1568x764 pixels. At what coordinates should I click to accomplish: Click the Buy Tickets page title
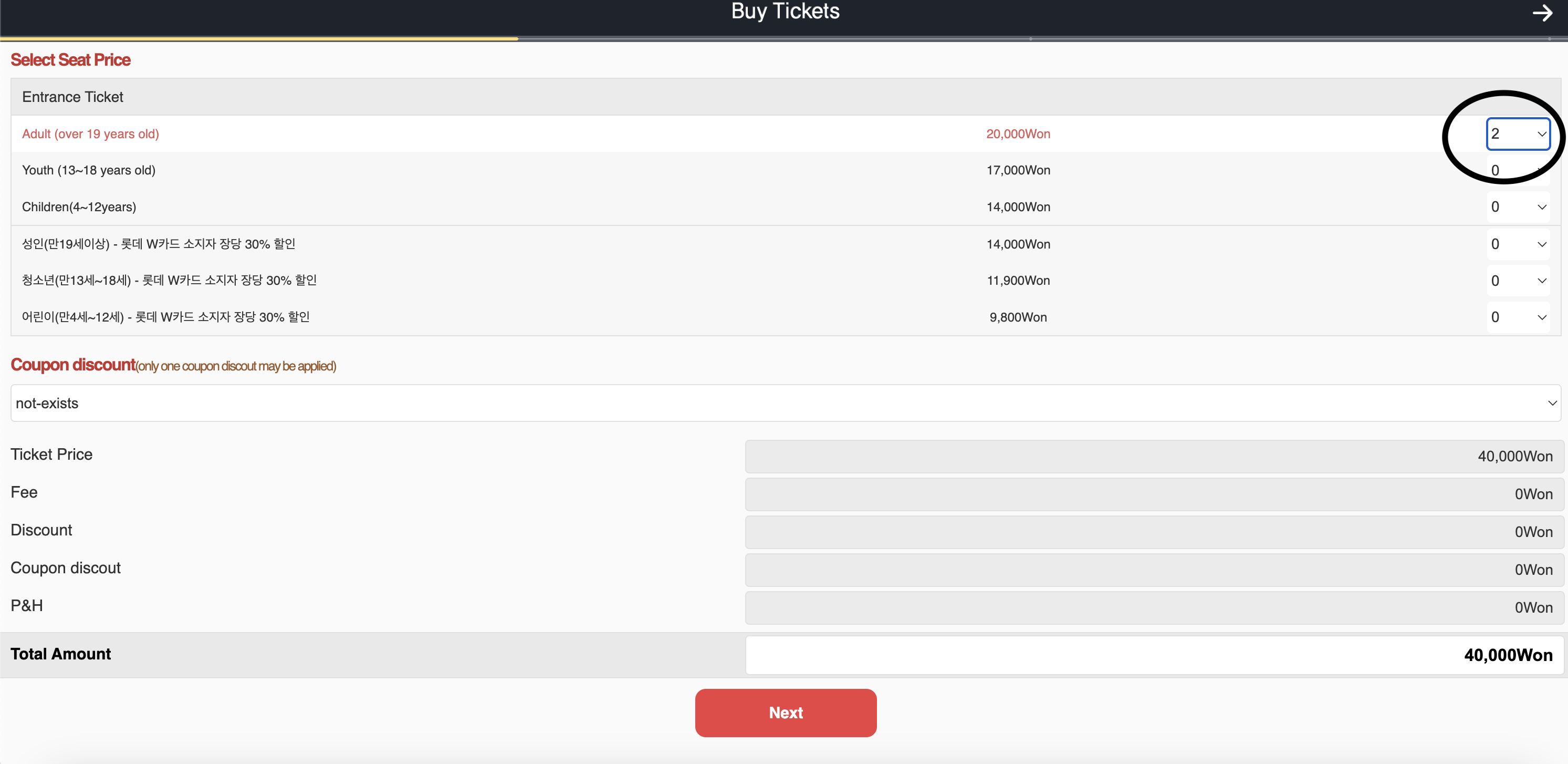(785, 12)
